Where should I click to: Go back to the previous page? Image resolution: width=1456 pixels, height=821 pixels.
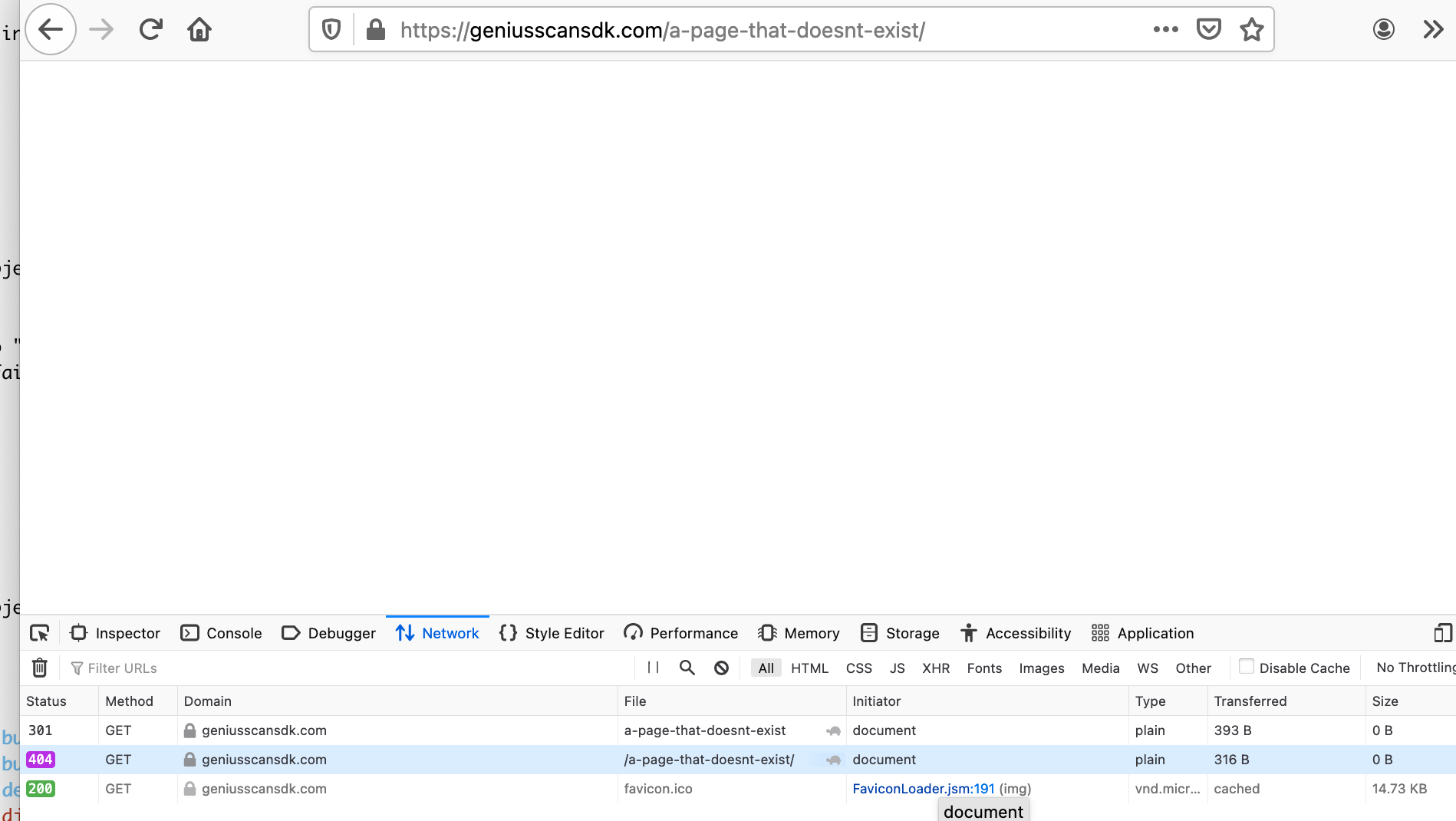point(51,30)
